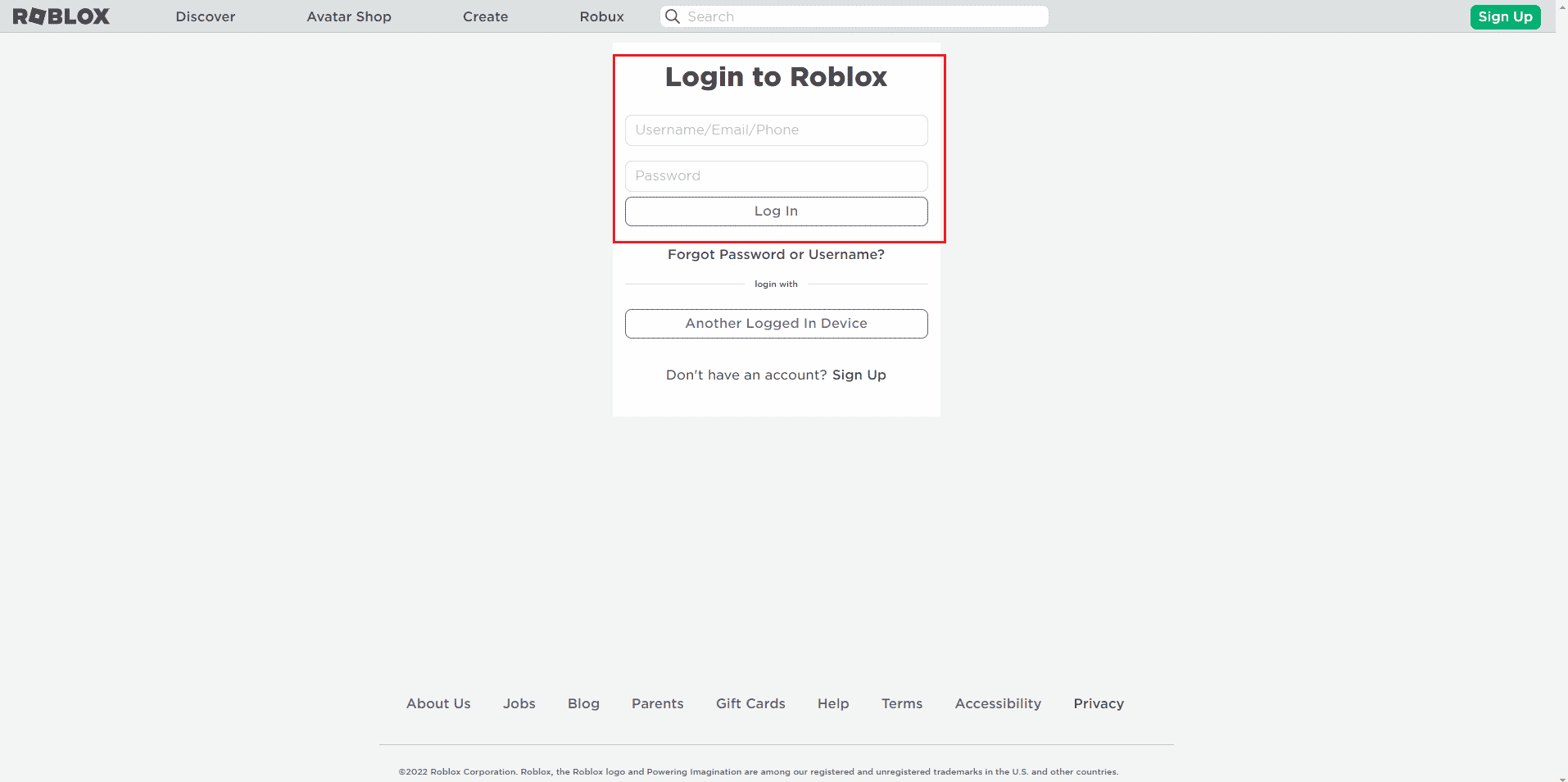1568x782 pixels.
Task: Open the Jobs footer link
Action: [x=519, y=703]
